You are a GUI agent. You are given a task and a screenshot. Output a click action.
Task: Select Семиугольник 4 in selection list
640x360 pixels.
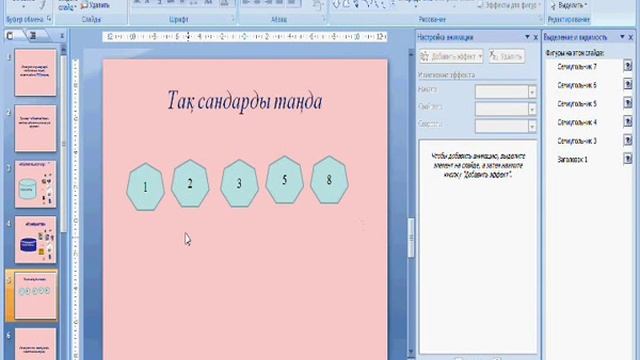[x=577, y=122]
